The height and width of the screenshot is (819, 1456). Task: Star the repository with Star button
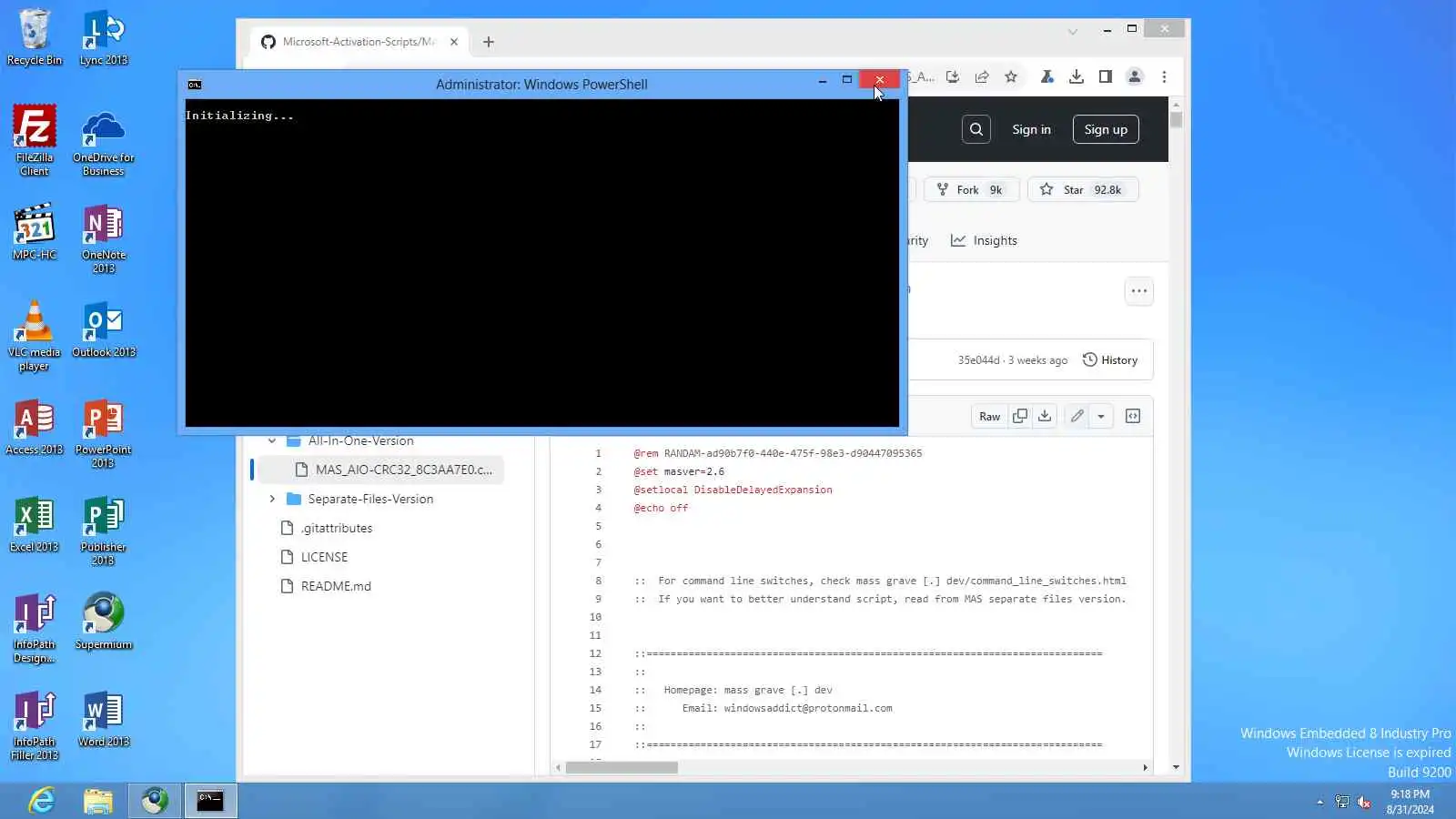pos(1083,189)
